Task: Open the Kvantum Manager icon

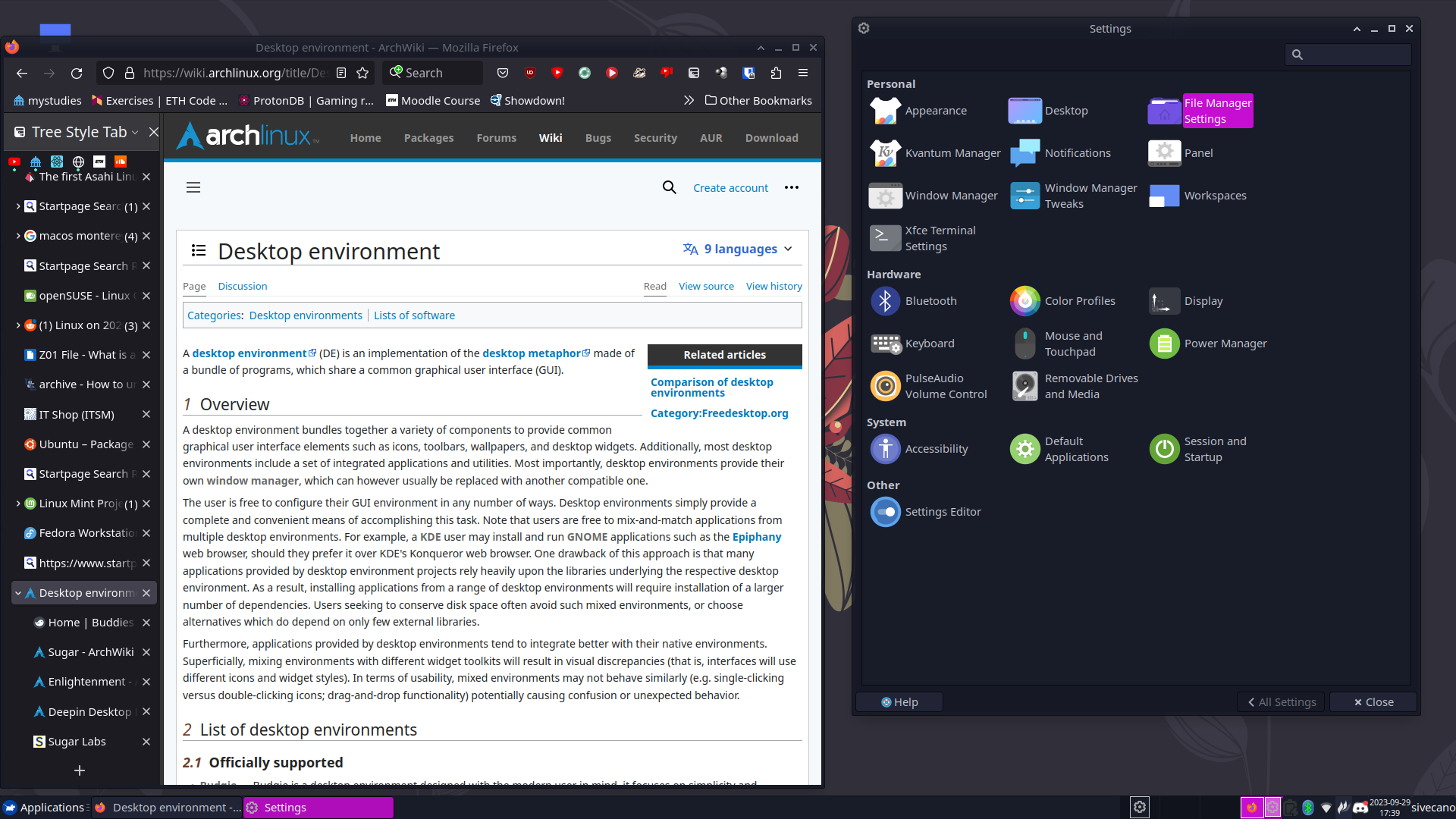Action: [885, 153]
